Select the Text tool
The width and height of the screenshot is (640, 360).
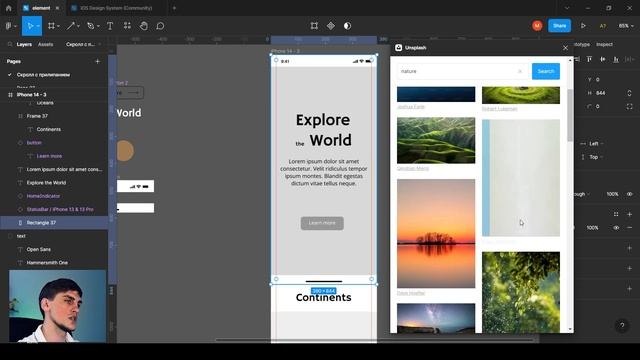point(110,26)
